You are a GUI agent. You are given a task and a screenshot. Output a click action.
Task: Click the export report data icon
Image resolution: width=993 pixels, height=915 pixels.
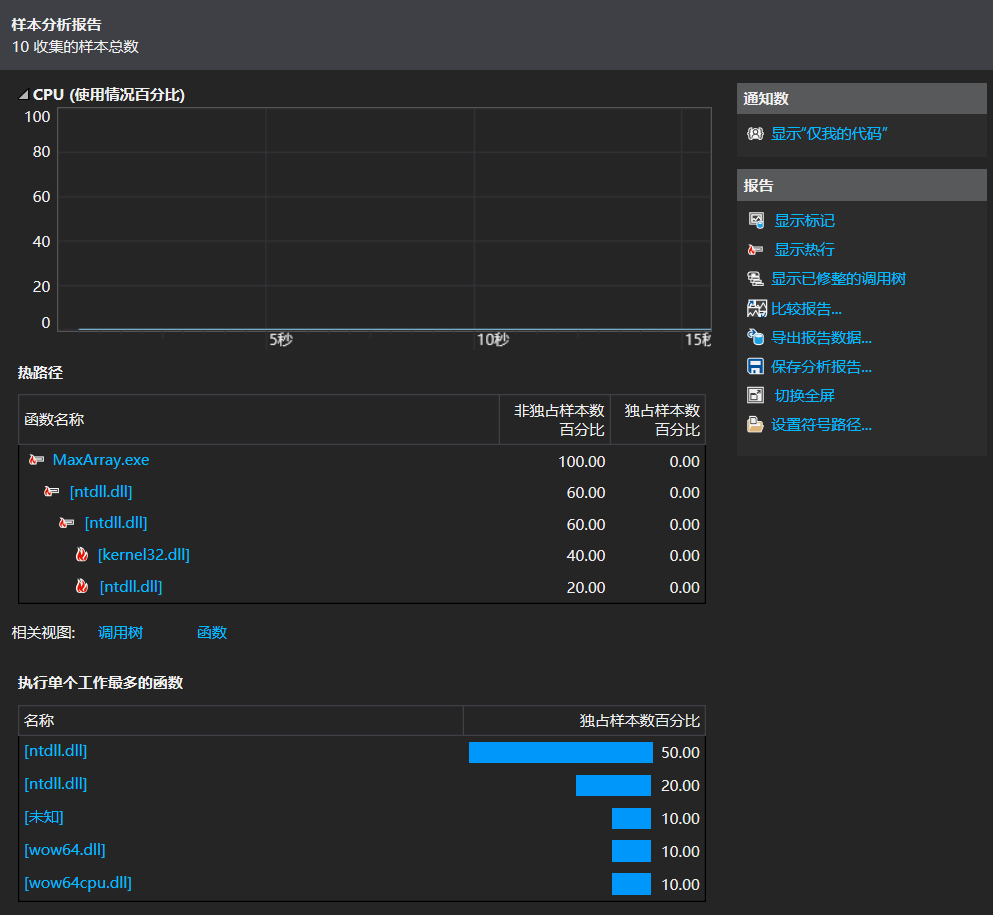tap(755, 337)
